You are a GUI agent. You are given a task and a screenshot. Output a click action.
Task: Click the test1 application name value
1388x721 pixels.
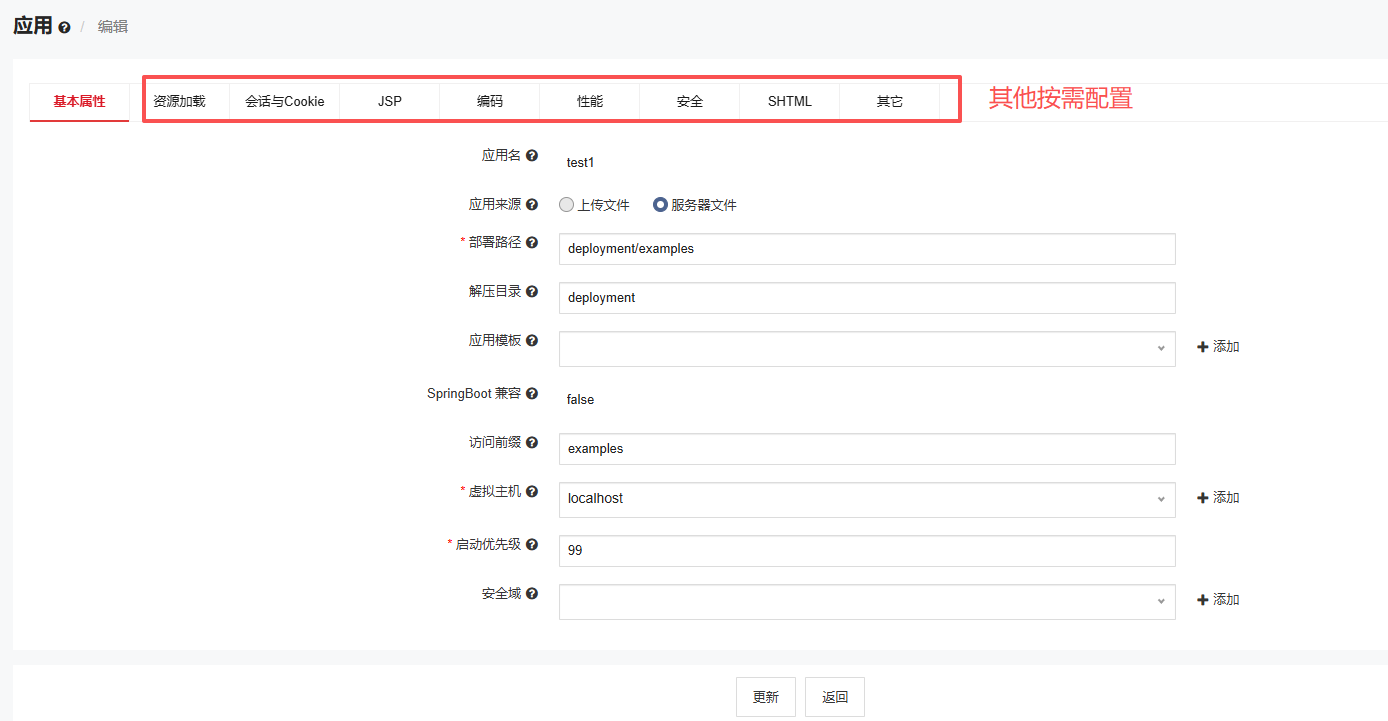[581, 162]
